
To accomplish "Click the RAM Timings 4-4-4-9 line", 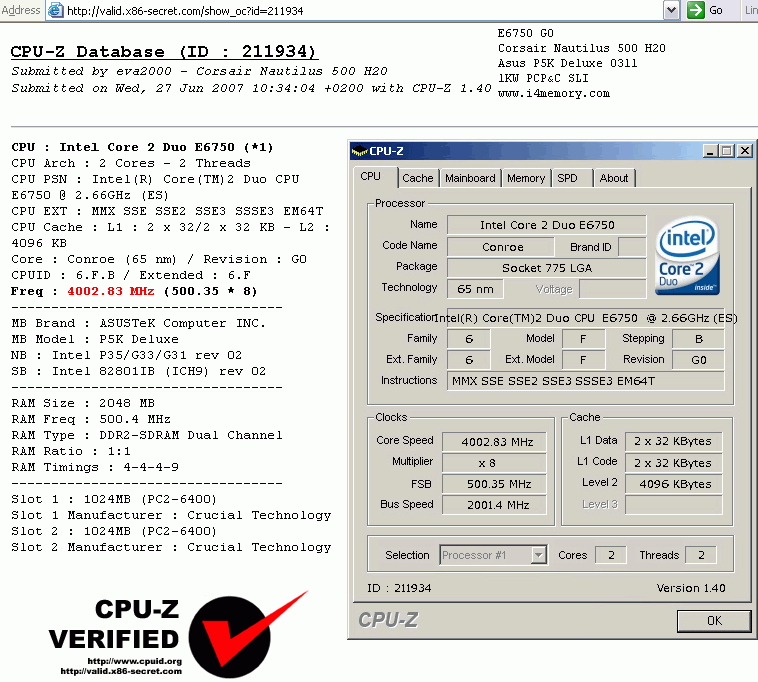I will tap(95, 467).
